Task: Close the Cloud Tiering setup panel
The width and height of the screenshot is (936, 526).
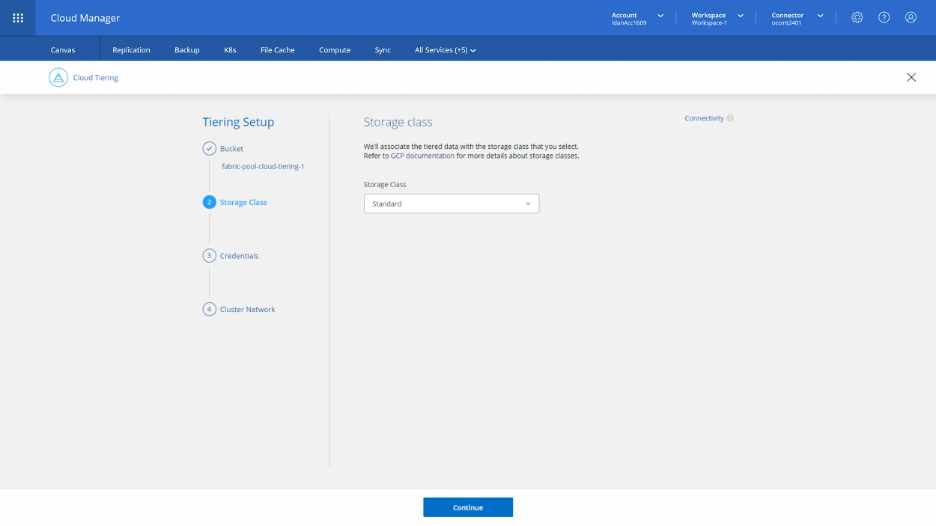Action: coord(911,77)
